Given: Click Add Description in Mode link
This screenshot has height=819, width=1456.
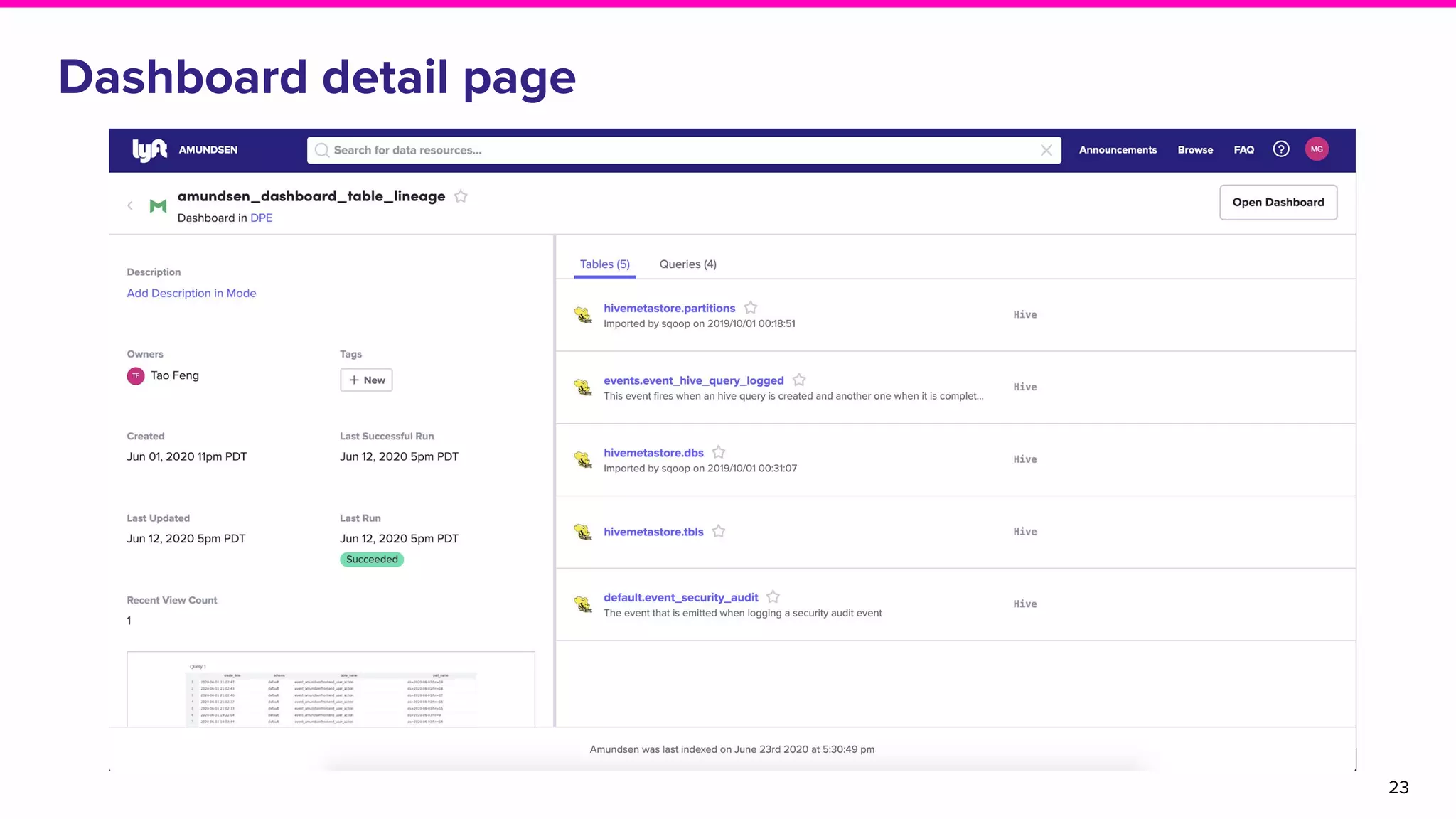Looking at the screenshot, I should coord(191,294).
